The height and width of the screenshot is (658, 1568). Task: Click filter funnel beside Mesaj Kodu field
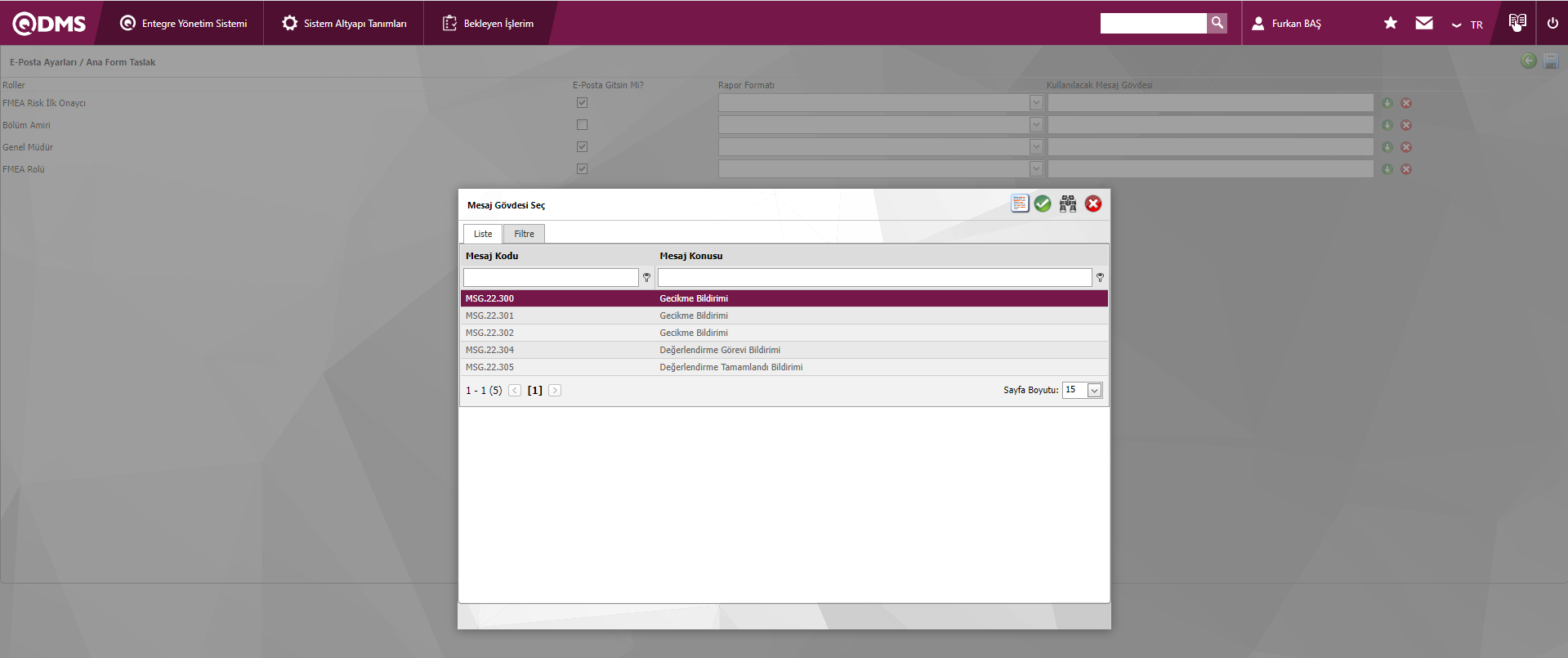(647, 278)
